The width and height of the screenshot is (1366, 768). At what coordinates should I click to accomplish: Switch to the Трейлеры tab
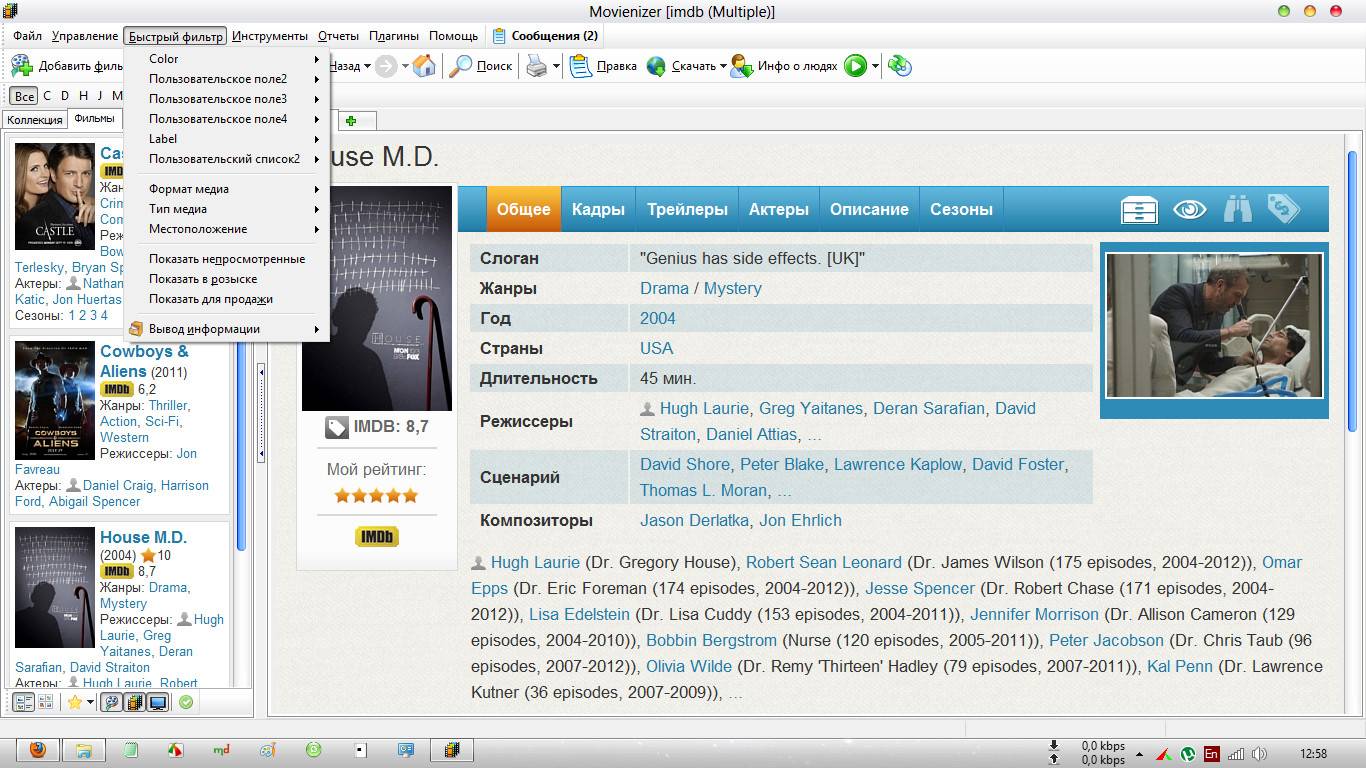coord(687,209)
